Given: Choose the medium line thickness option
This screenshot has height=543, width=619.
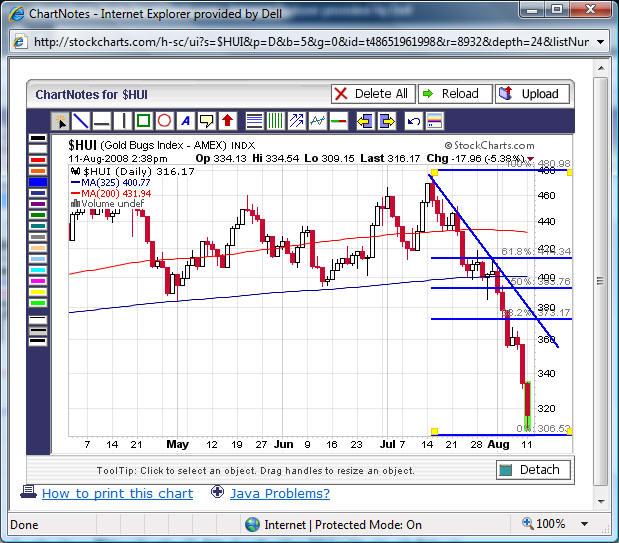Looking at the screenshot, I should point(38,331).
